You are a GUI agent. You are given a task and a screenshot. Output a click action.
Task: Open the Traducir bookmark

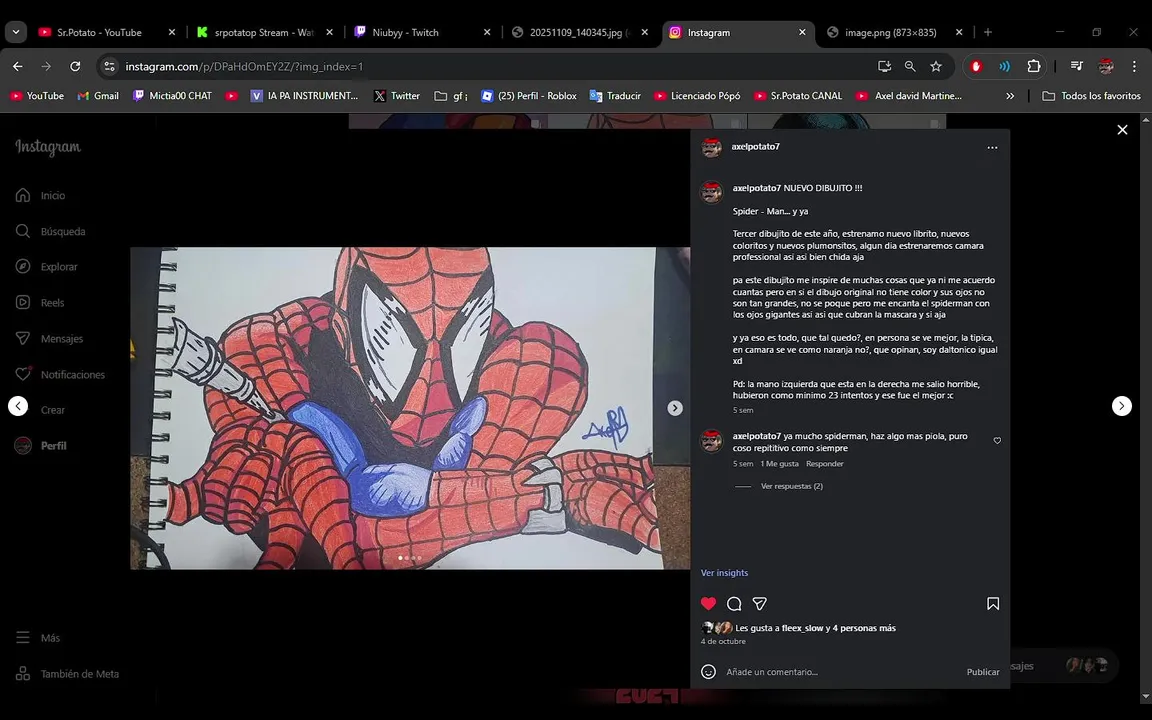(616, 96)
